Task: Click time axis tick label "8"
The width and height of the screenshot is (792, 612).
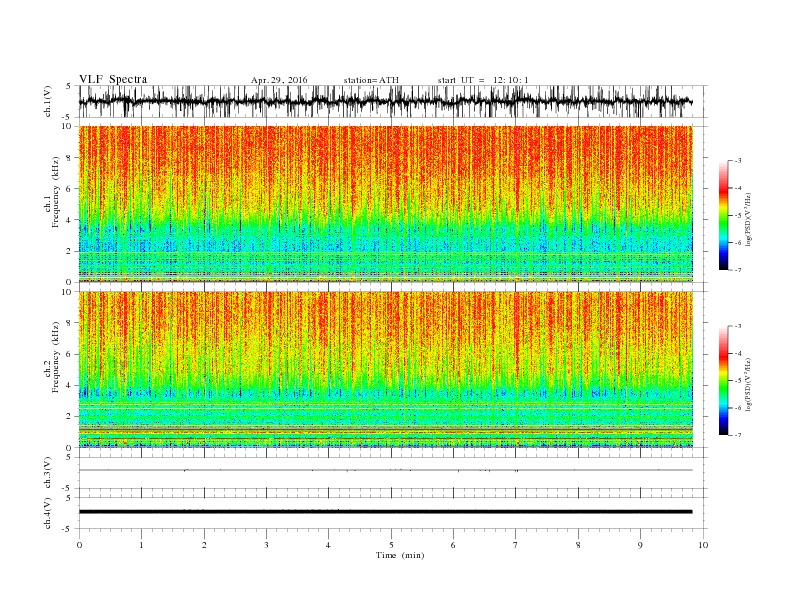Action: click(578, 545)
